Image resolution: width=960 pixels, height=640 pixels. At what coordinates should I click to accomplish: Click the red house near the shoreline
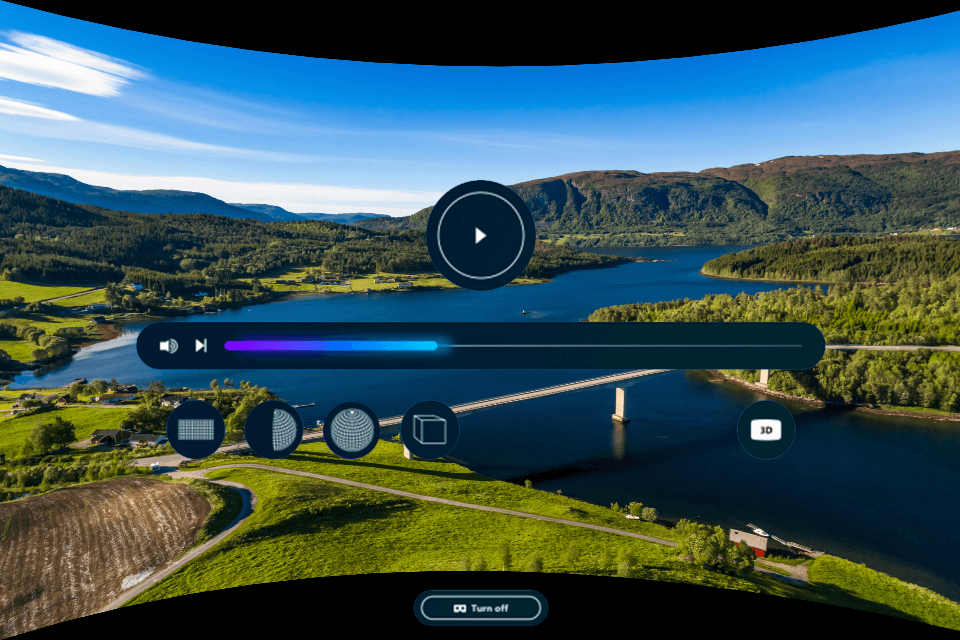tap(748, 542)
